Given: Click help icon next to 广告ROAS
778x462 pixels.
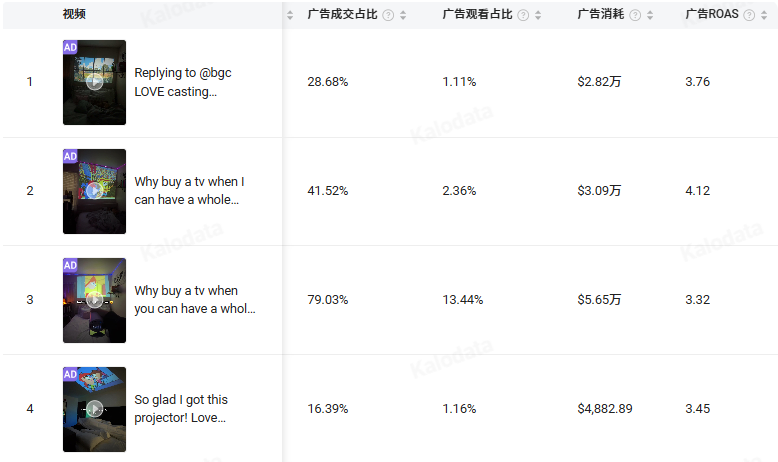Looking at the screenshot, I should 749,15.
